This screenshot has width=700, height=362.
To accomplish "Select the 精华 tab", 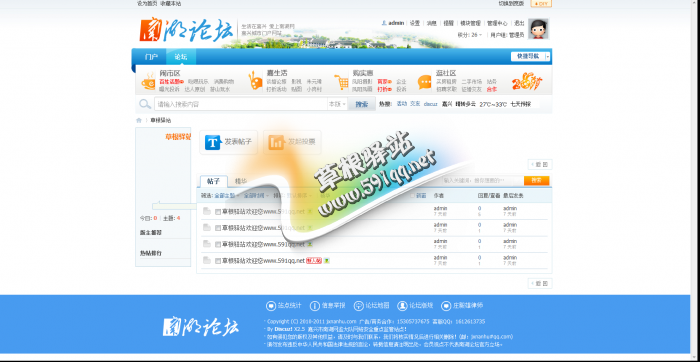I will 241,181.
